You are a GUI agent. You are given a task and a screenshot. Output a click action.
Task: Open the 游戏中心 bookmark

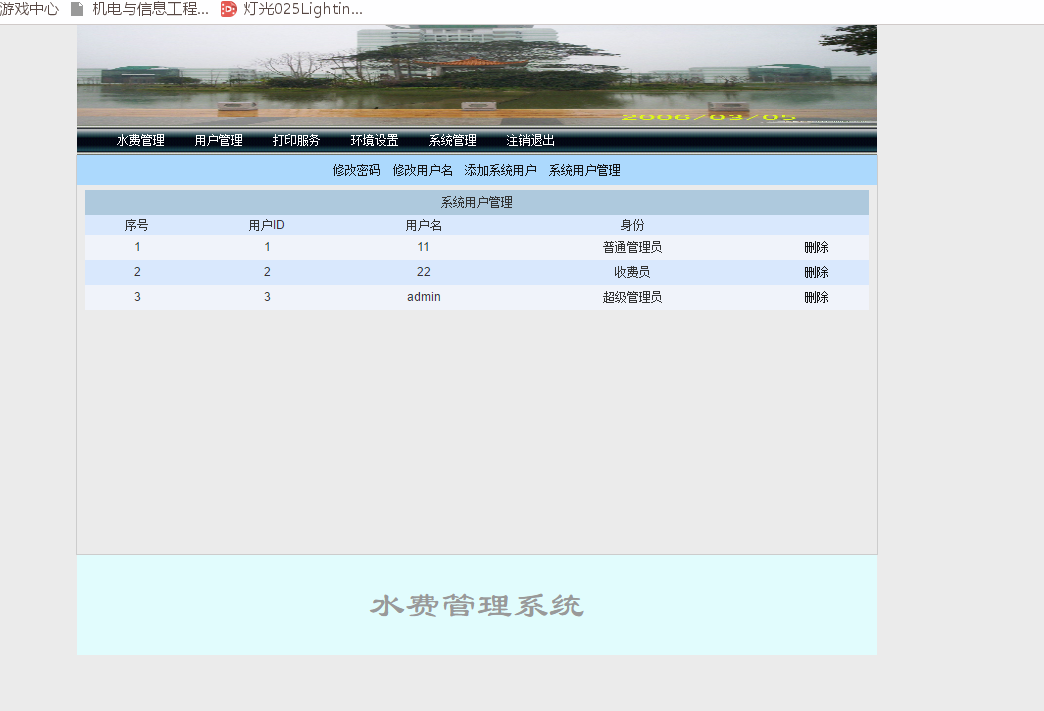29,9
